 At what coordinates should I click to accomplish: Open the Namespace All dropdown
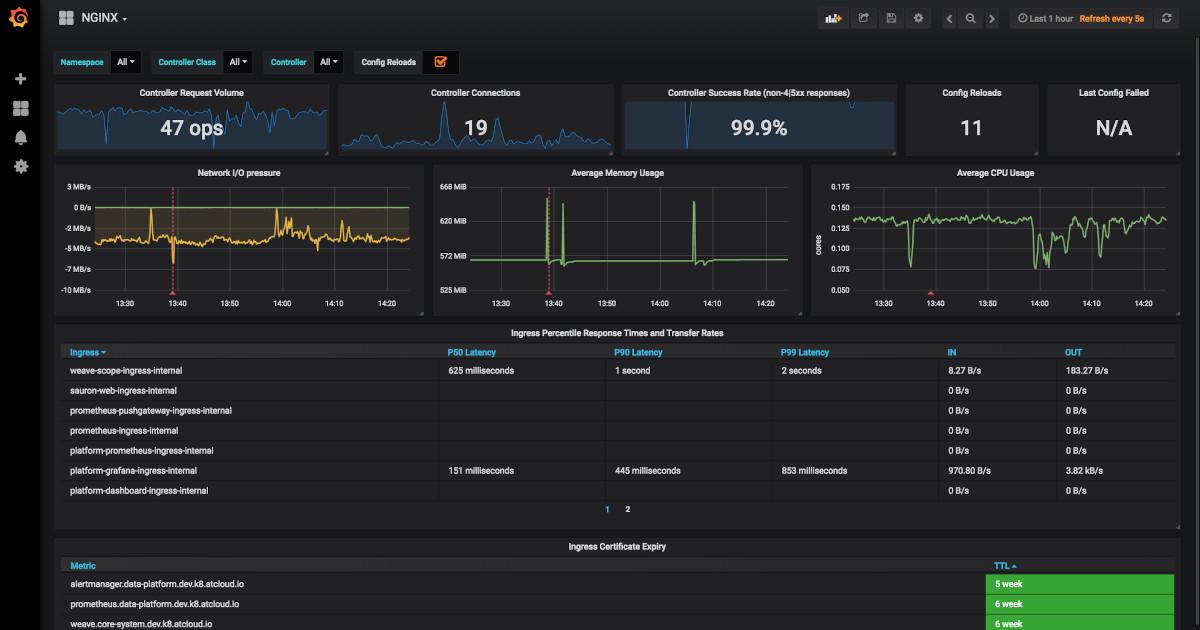[126, 62]
